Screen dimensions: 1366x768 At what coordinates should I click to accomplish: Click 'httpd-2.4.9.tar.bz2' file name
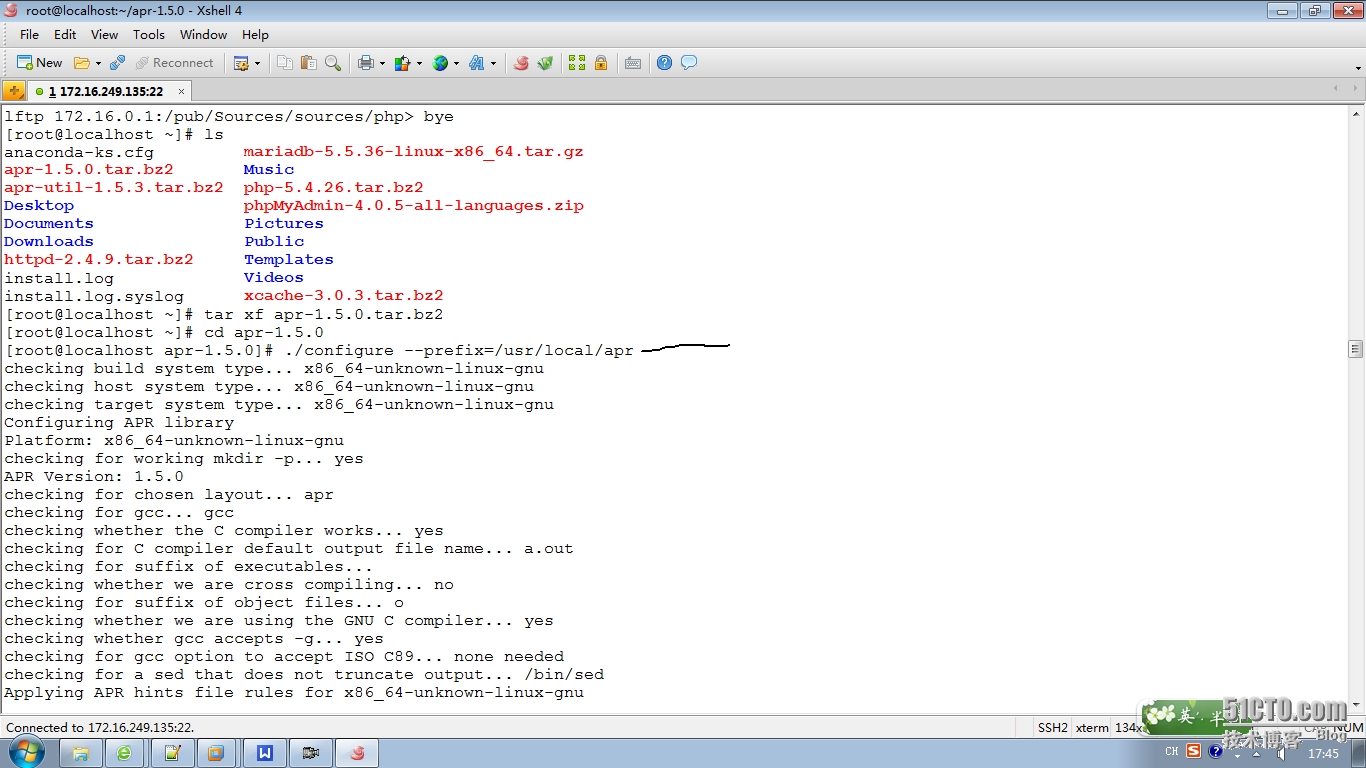[x=99, y=259]
